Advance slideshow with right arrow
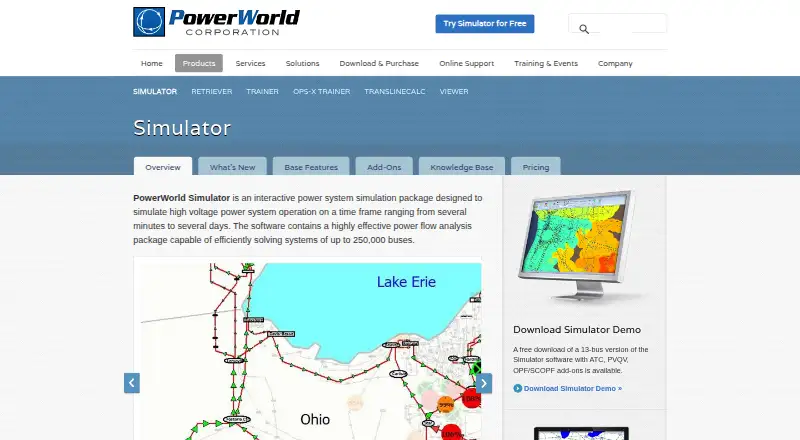The image size is (800, 440). coord(484,383)
